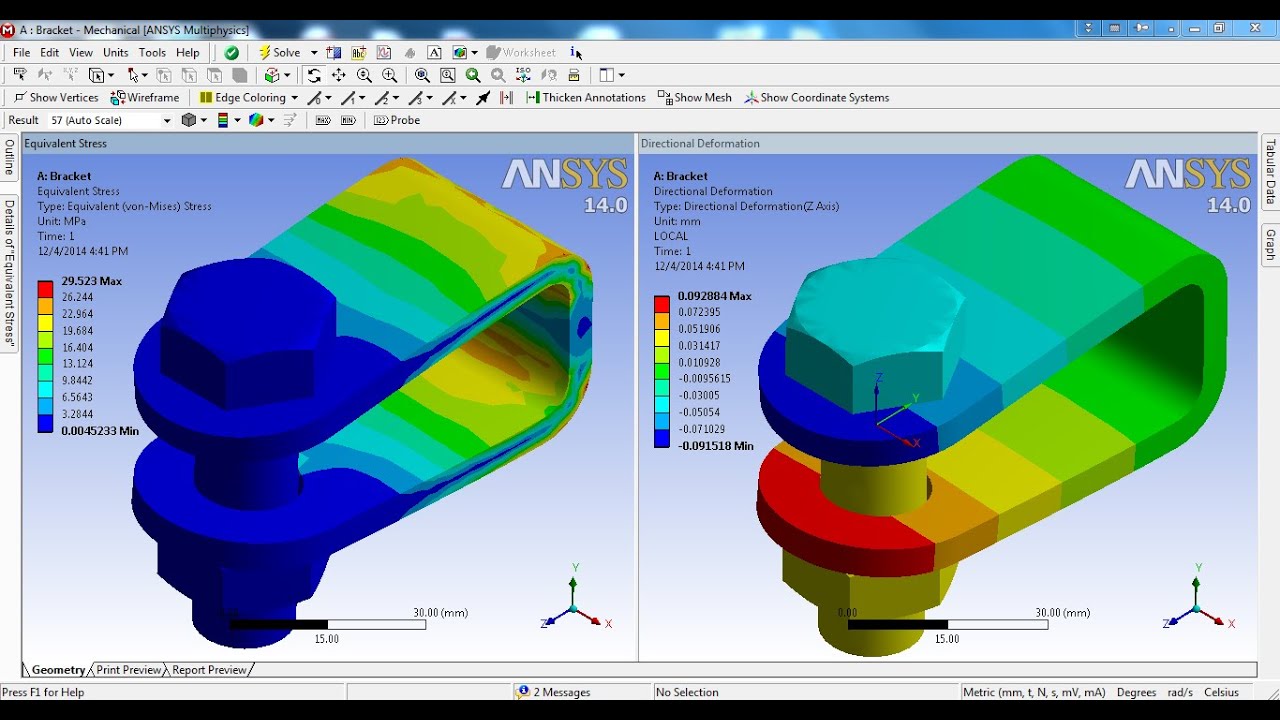Click the green magnifier icon
Image resolution: width=1280 pixels, height=720 pixels.
(473, 75)
